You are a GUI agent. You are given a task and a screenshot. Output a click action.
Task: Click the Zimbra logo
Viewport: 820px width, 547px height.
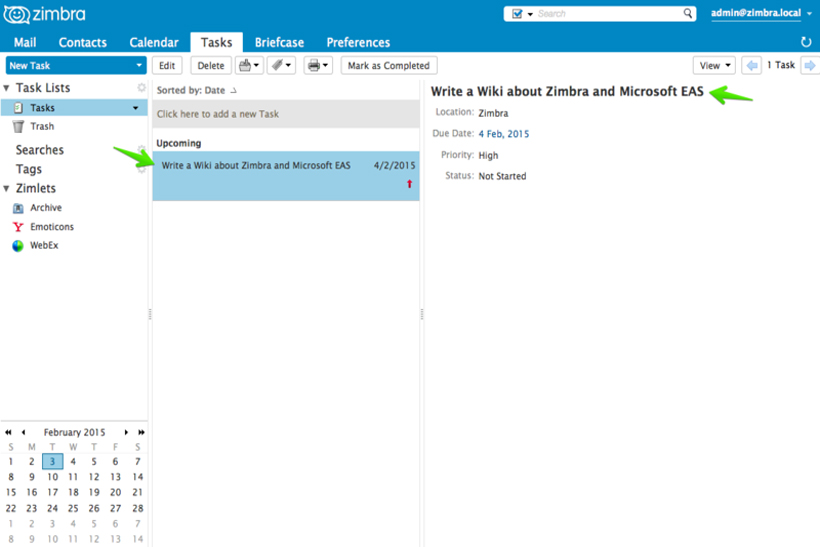(44, 14)
